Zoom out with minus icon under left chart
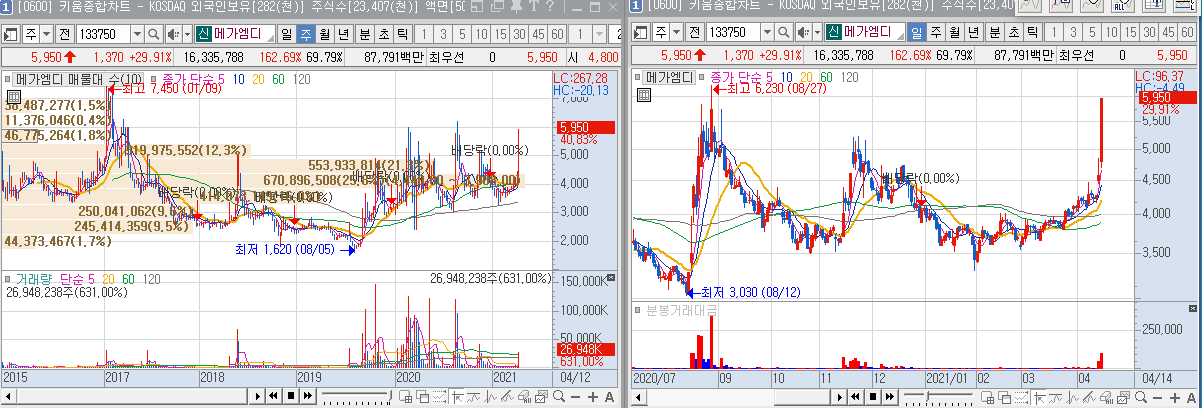 576,396
